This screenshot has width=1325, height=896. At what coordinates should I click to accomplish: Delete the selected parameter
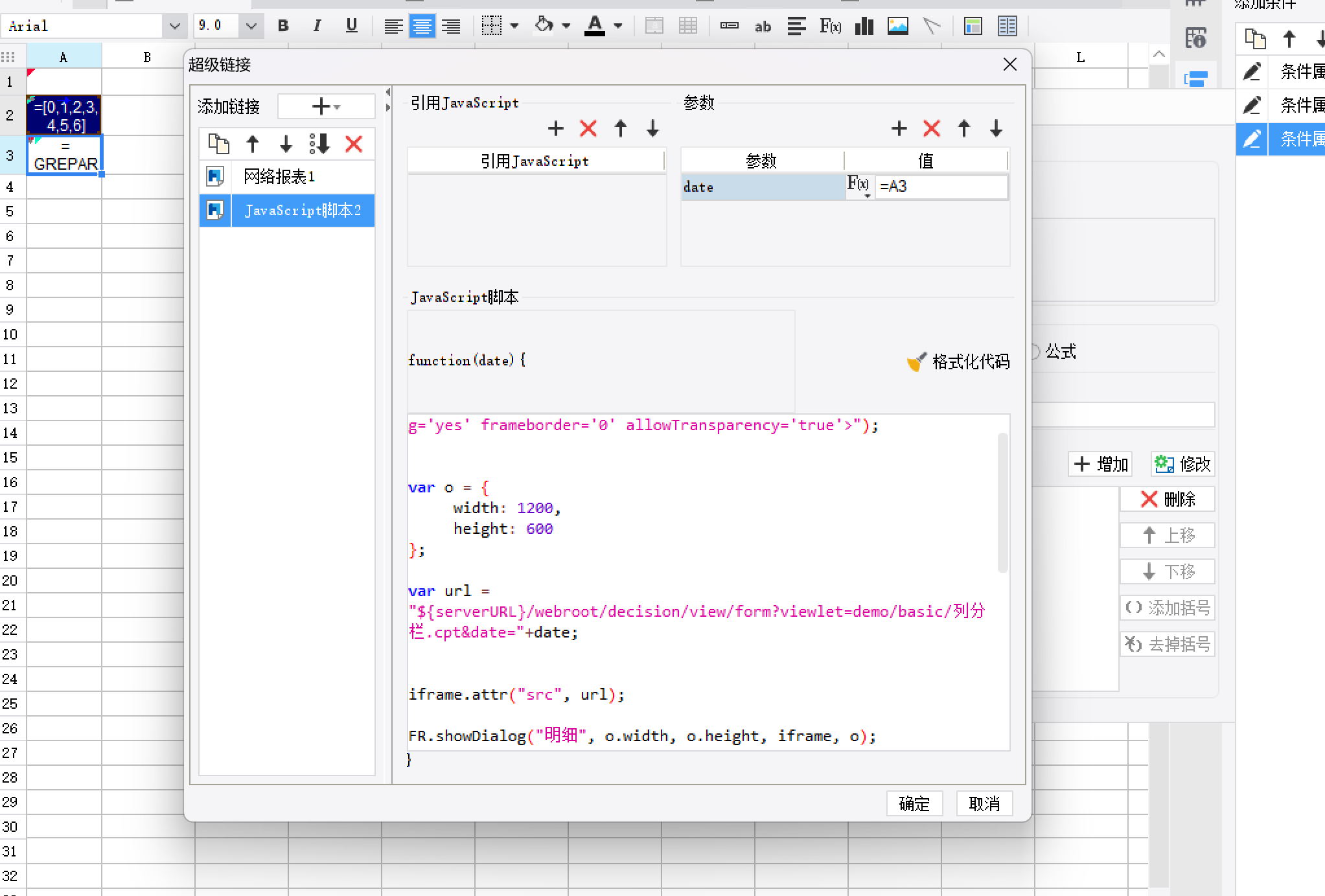click(932, 128)
